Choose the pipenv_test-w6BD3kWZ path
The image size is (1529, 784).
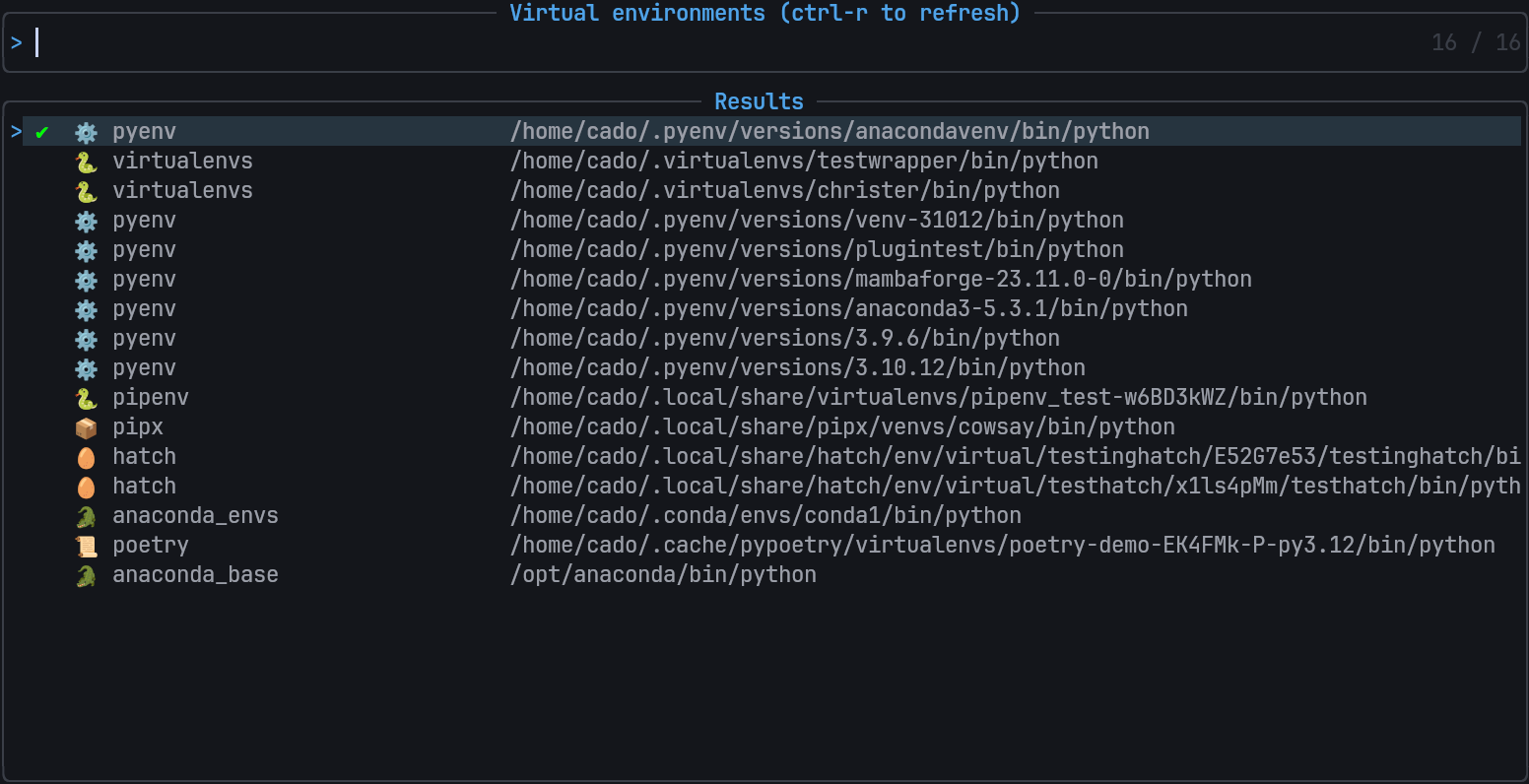coord(939,398)
